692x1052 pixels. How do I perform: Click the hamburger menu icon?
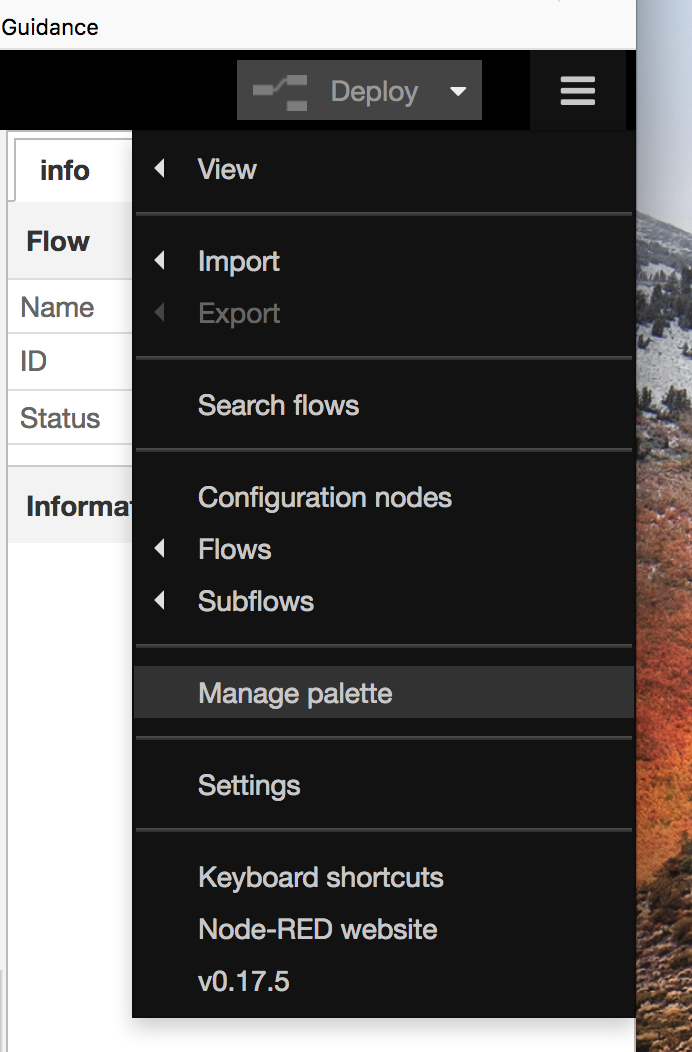tap(578, 91)
